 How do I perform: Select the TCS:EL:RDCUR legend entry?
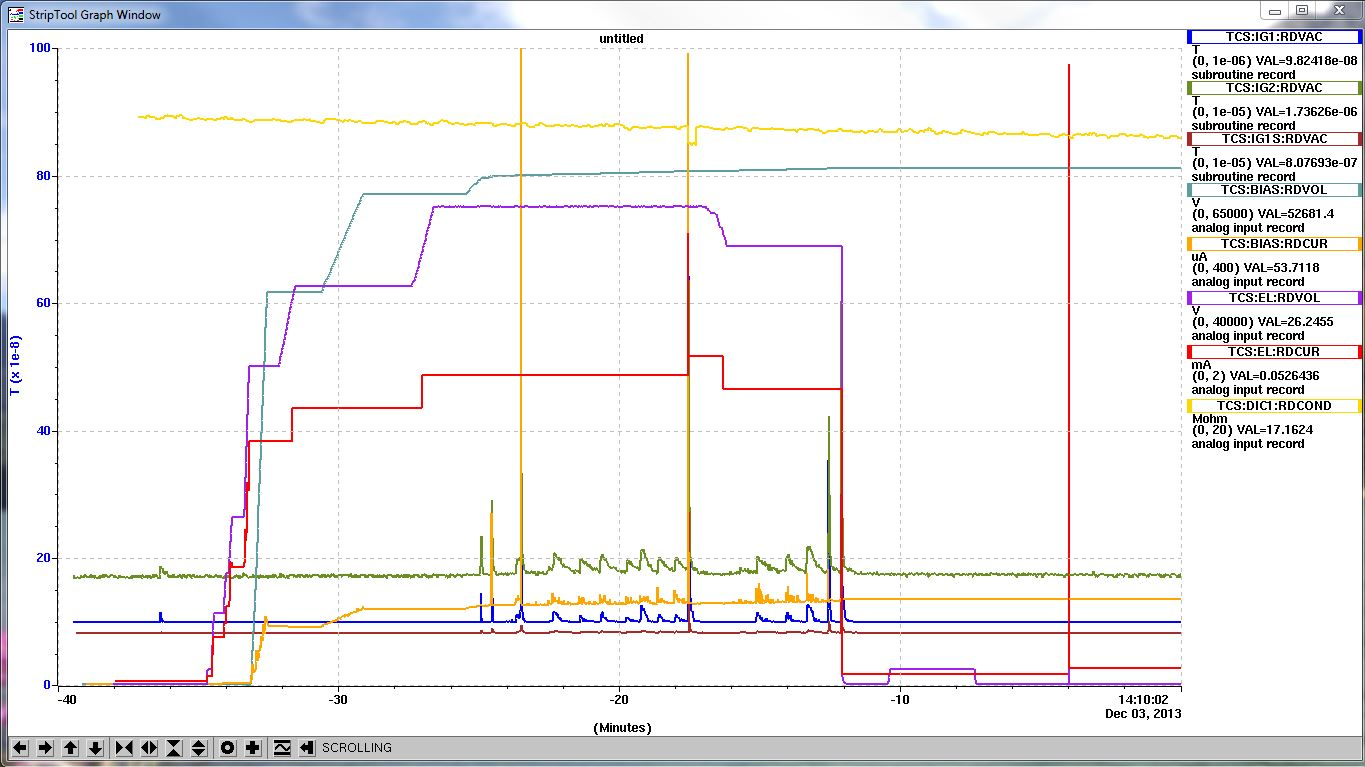click(1274, 352)
